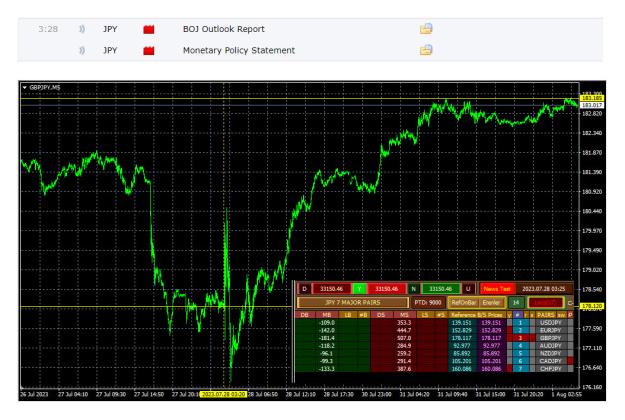This screenshot has height=420, width=625.
Task: Select the GBPJPY pair row
Action: (x=550, y=338)
